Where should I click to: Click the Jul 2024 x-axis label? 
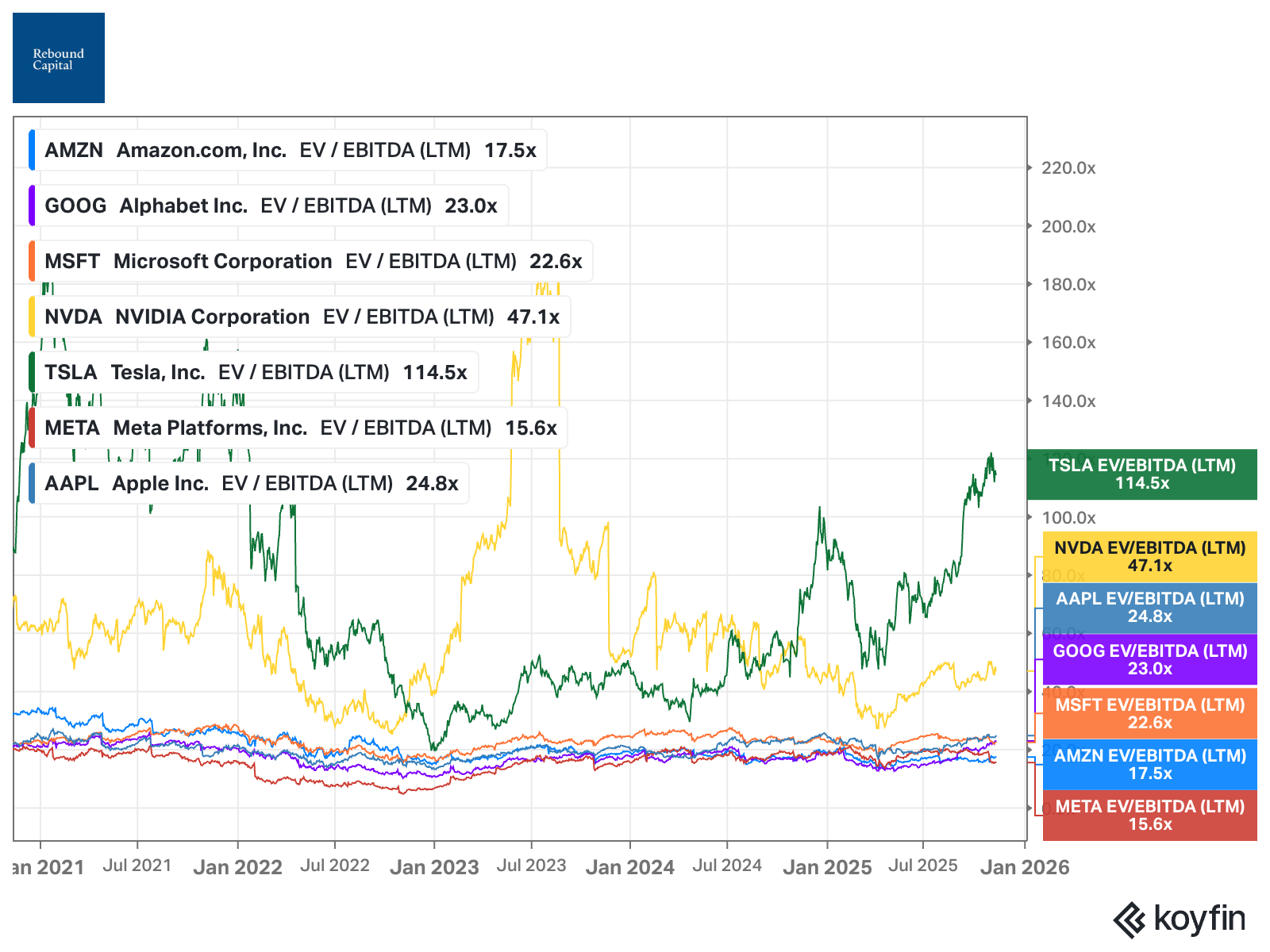click(727, 866)
